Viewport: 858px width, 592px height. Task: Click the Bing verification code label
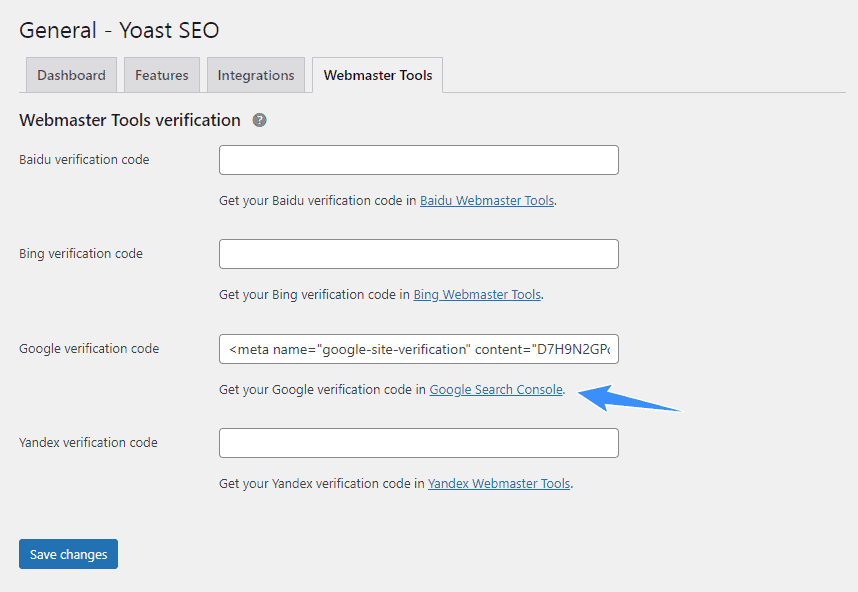pos(81,254)
